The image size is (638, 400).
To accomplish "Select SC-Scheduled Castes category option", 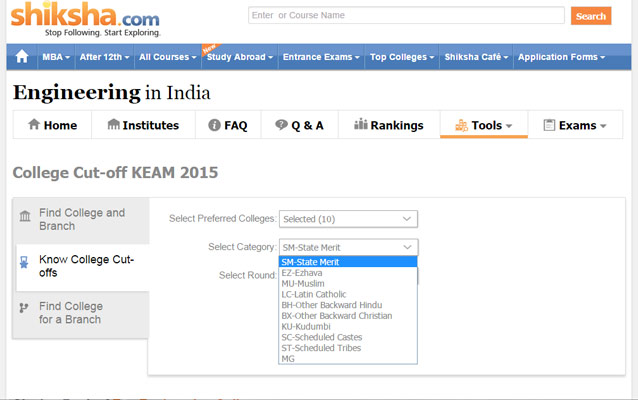I will click(322, 337).
